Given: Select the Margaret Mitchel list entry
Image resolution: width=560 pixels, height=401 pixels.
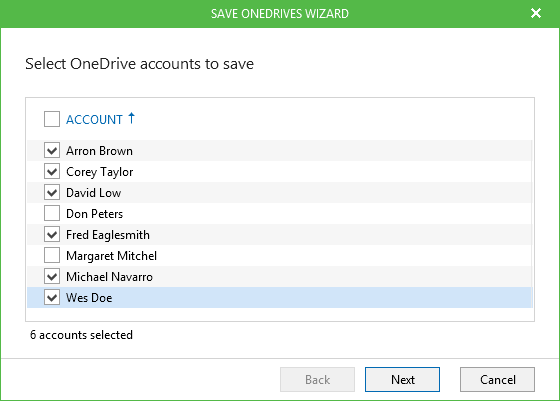Looking at the screenshot, I should pos(280,256).
